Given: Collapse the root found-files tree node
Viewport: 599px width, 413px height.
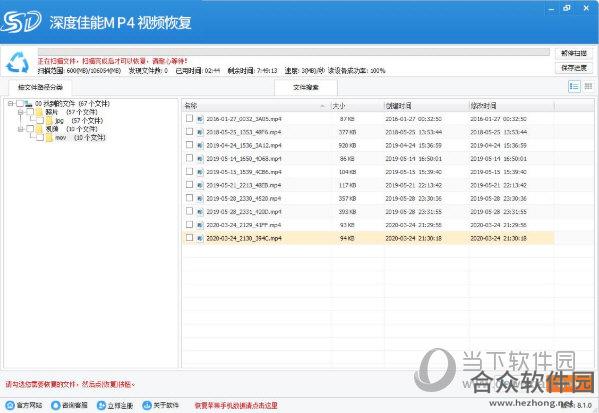Looking at the screenshot, I should (x=11, y=104).
